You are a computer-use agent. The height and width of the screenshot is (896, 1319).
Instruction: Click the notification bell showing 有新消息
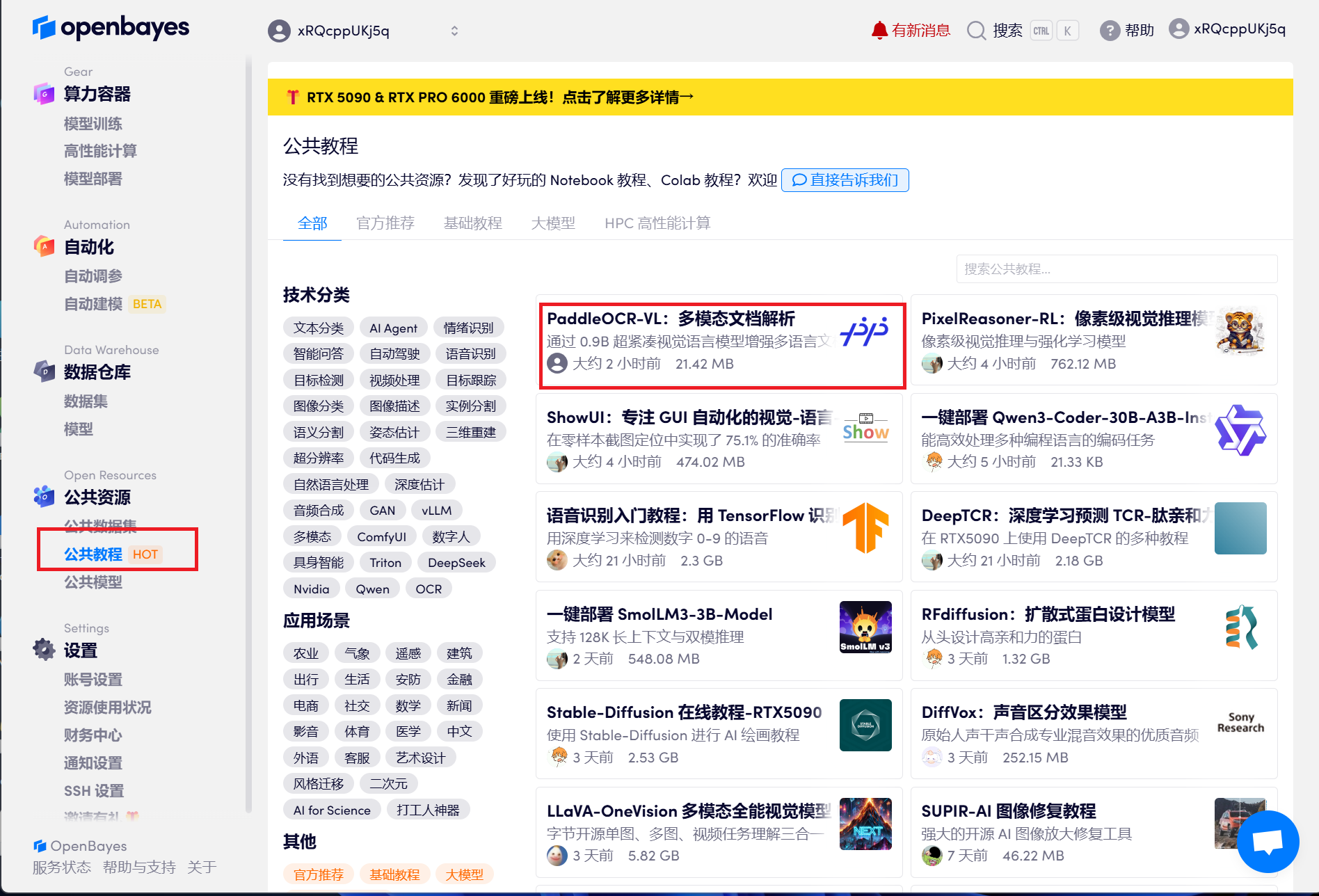879,30
